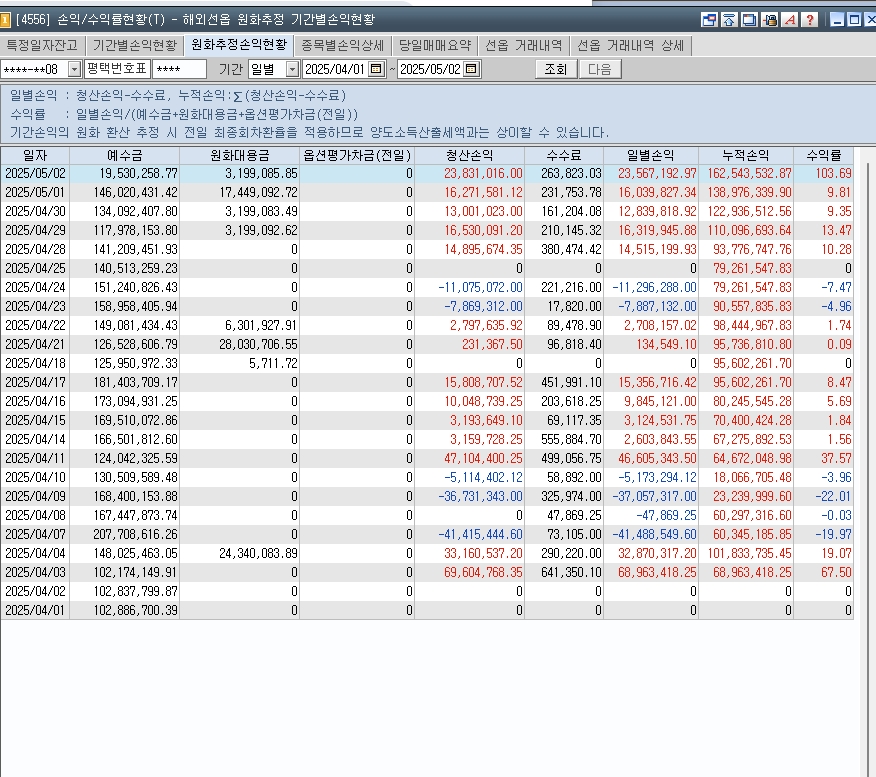The height and width of the screenshot is (777, 876).
Task: Click the deposit value 146,020,431.42
Action: point(135,193)
